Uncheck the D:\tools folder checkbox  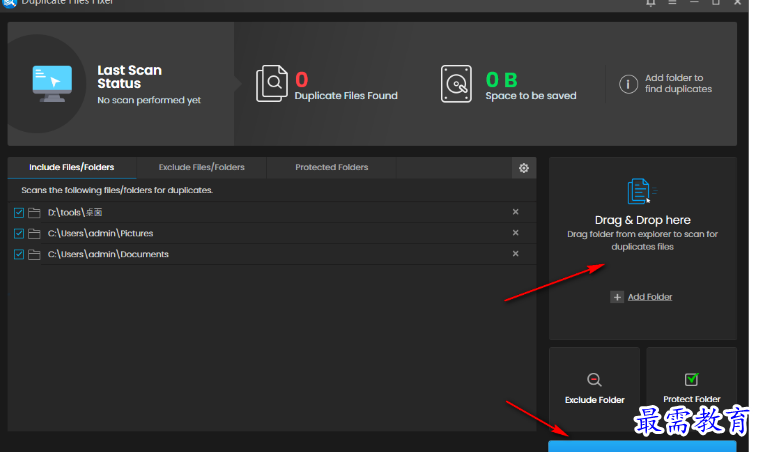(19, 213)
